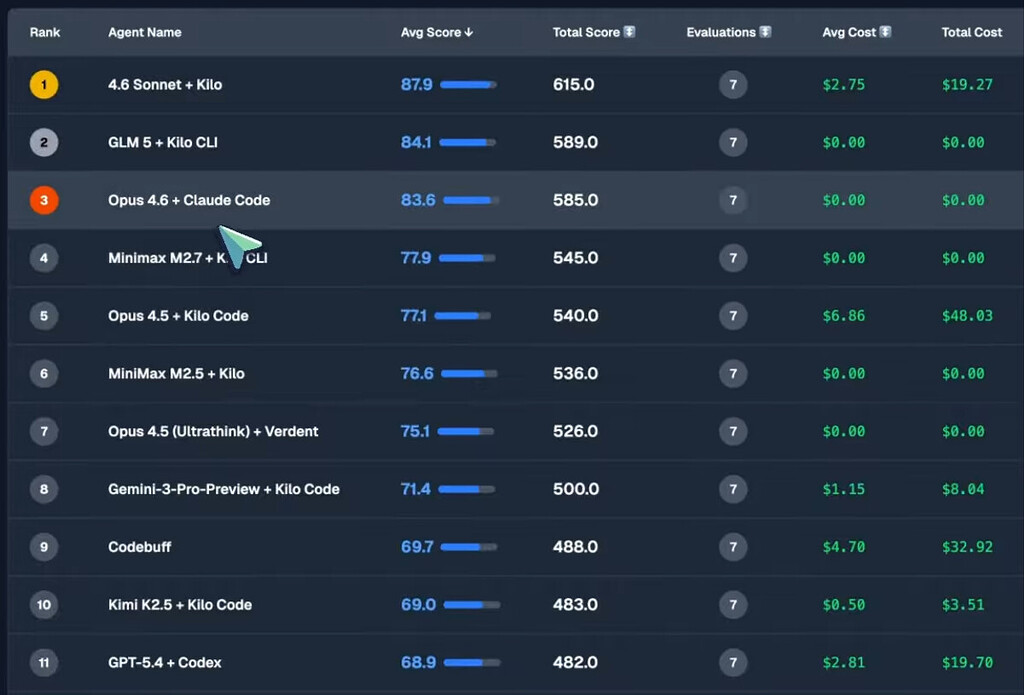Open the 4.6 Sonnet + Kilo entry
This screenshot has width=1024, height=695.
165,84
